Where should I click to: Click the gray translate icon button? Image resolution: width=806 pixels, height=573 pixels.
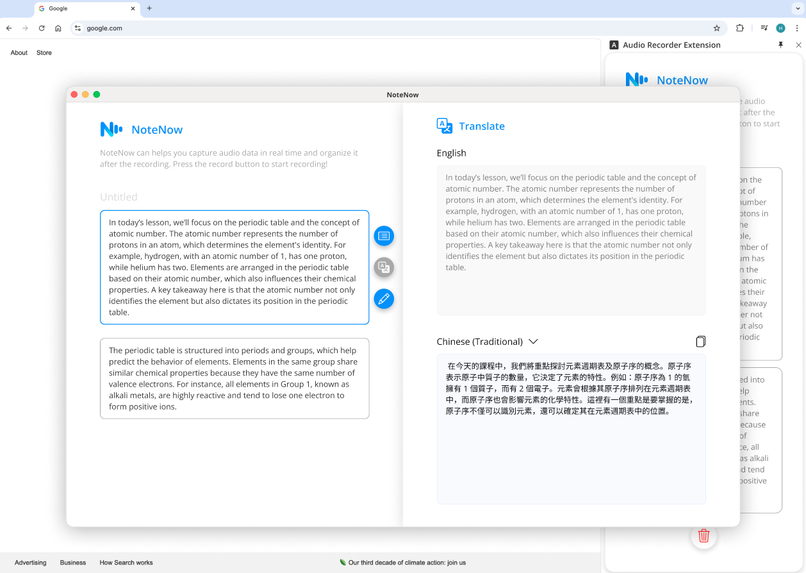(x=383, y=267)
